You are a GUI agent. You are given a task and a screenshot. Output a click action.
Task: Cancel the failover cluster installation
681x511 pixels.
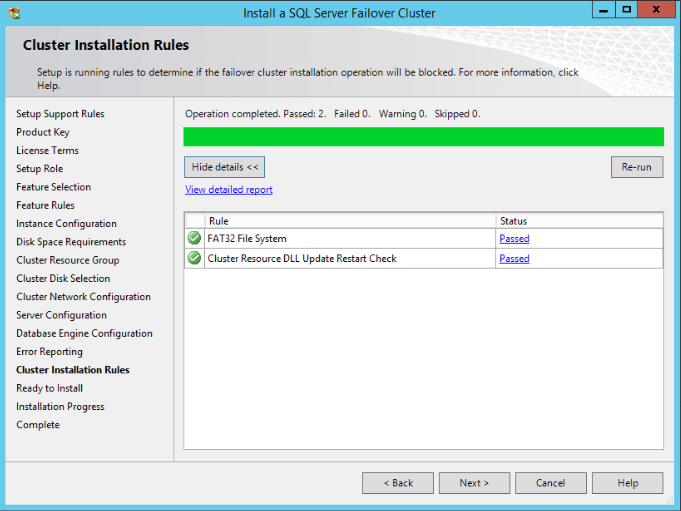pos(550,483)
